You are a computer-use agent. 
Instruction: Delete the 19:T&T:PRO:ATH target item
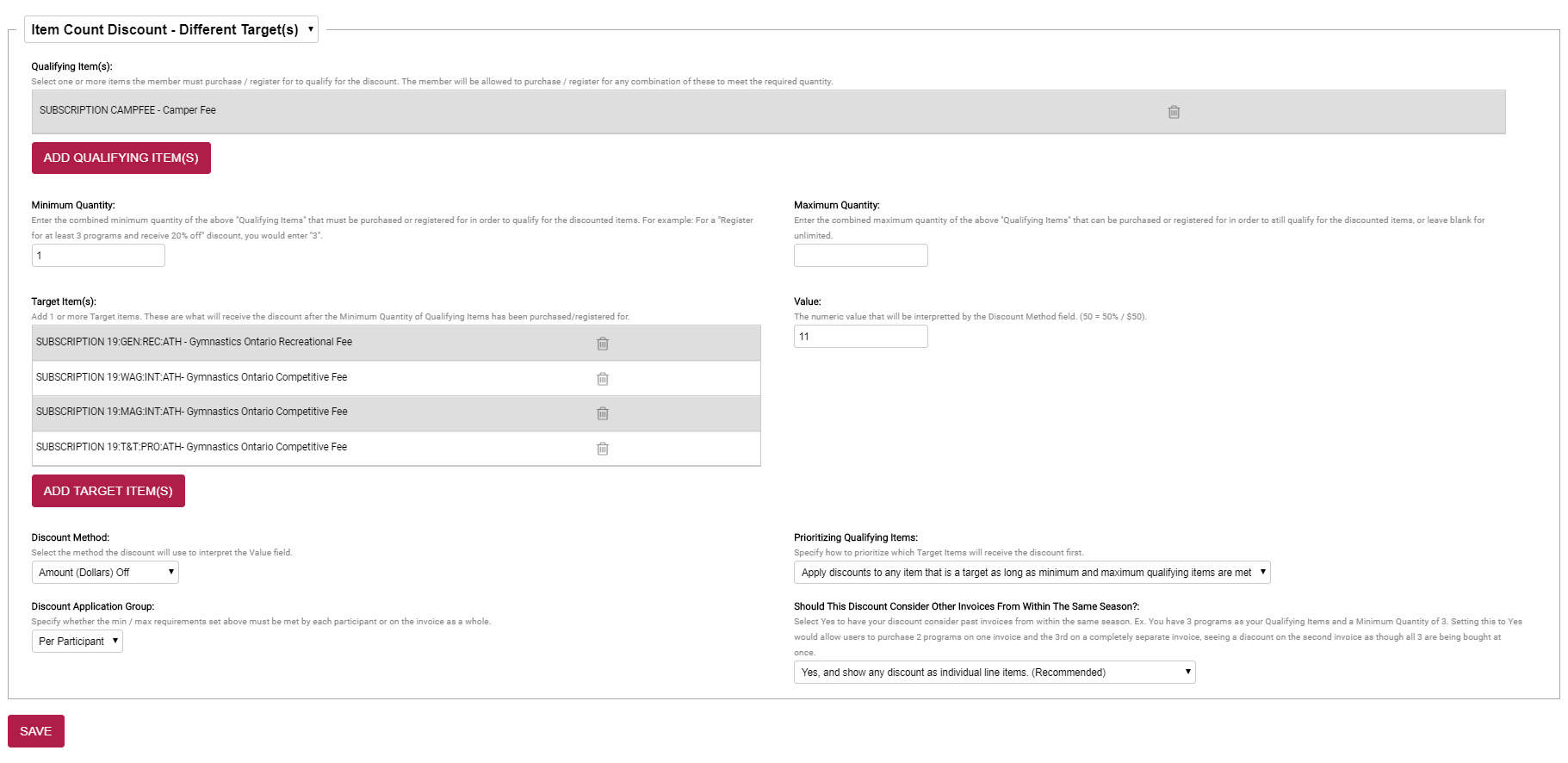(x=603, y=449)
